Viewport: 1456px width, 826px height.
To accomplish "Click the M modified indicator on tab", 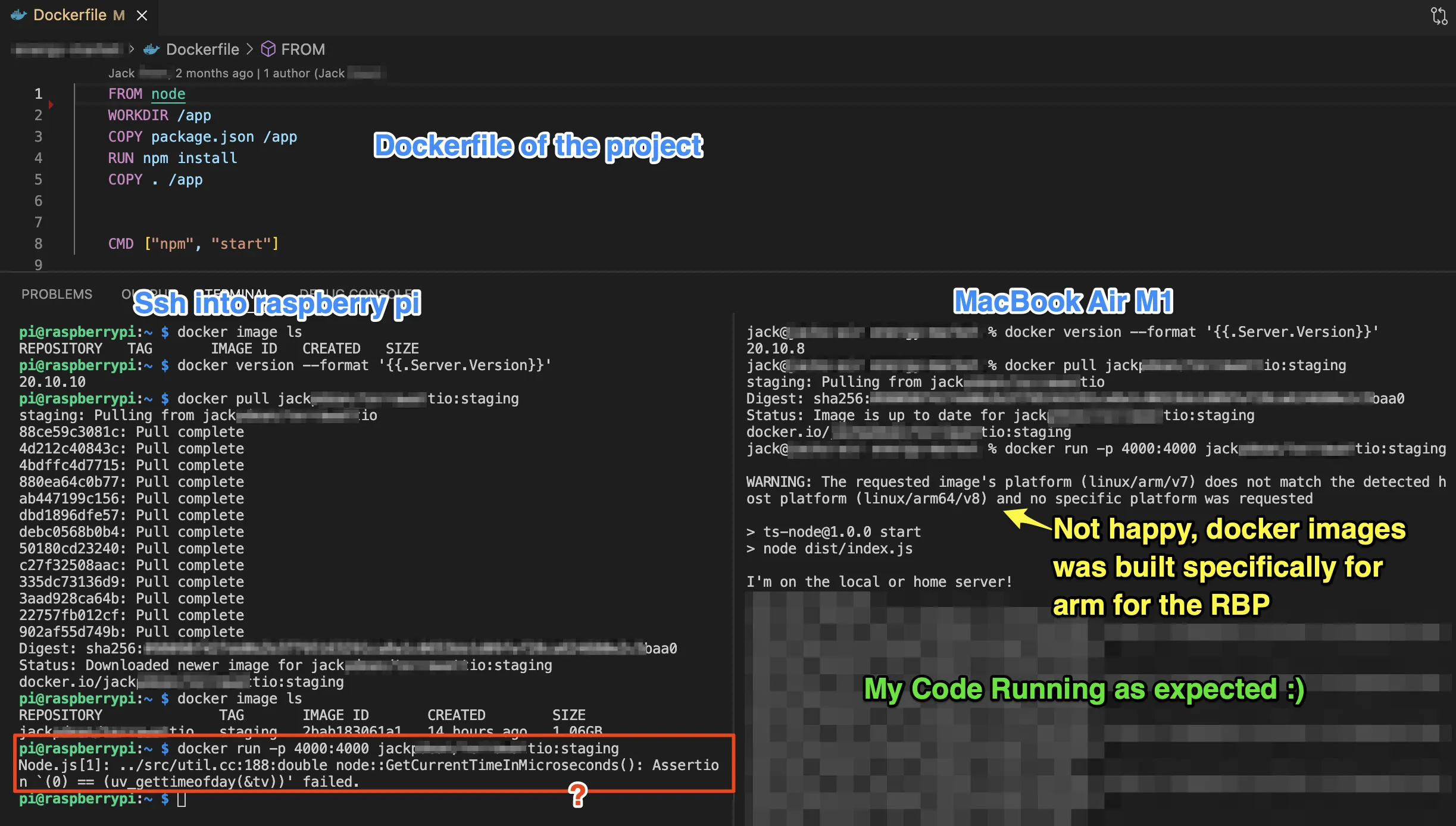I will click(x=119, y=15).
